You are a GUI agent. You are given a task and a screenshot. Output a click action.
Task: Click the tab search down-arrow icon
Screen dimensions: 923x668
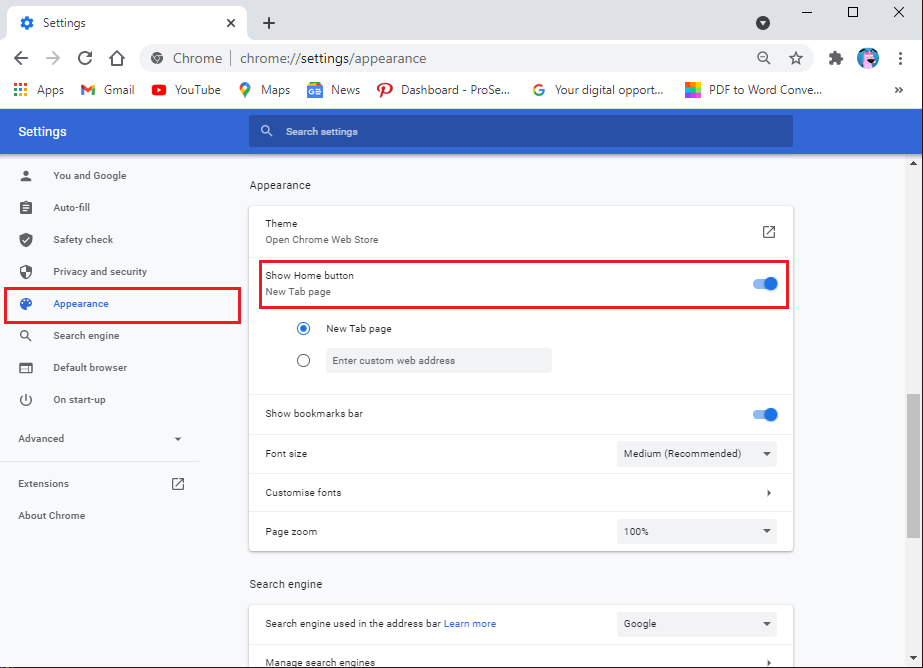click(x=763, y=23)
